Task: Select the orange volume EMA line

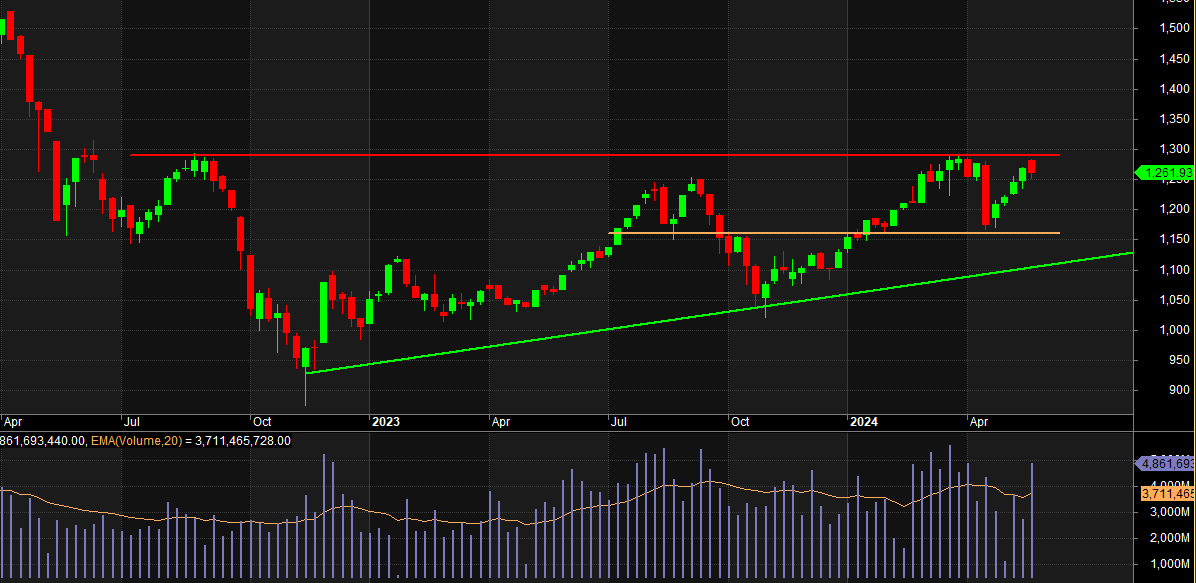Action: [516, 504]
